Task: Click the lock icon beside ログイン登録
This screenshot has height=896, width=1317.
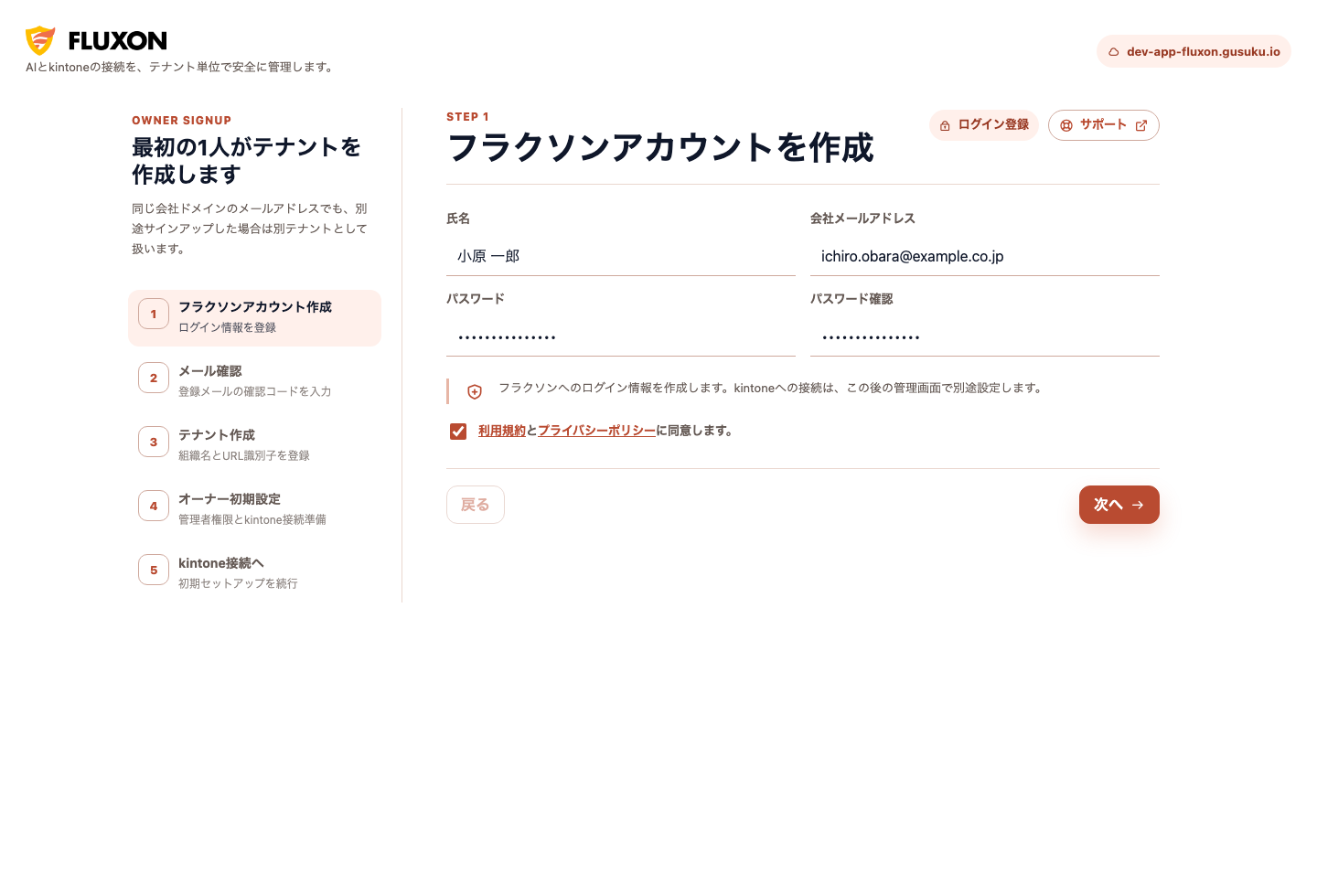Action: pyautogui.click(x=945, y=126)
